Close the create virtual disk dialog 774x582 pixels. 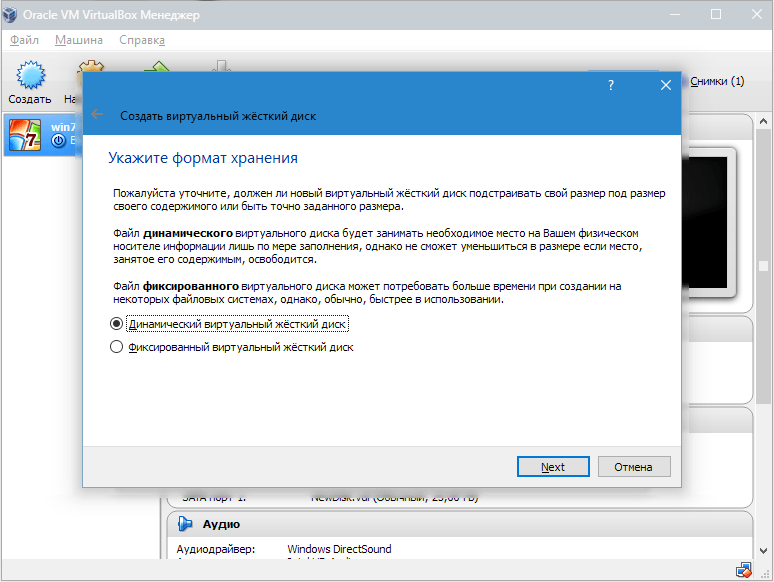click(x=665, y=86)
